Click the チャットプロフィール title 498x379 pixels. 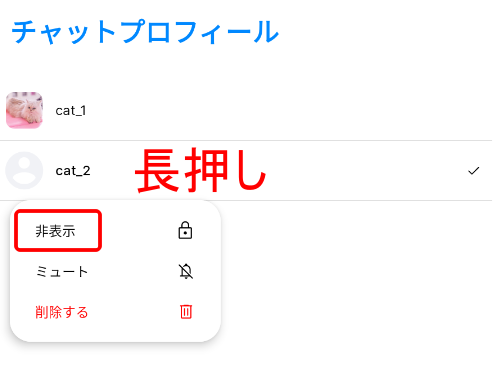click(x=145, y=32)
